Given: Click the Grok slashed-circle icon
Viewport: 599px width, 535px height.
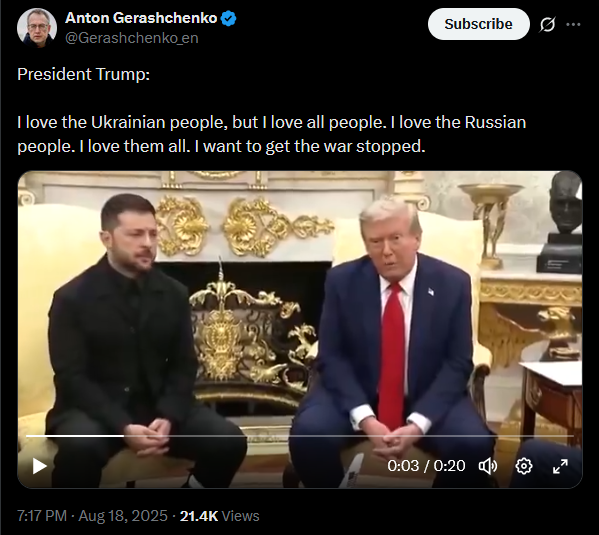Looking at the screenshot, I should tap(547, 24).
